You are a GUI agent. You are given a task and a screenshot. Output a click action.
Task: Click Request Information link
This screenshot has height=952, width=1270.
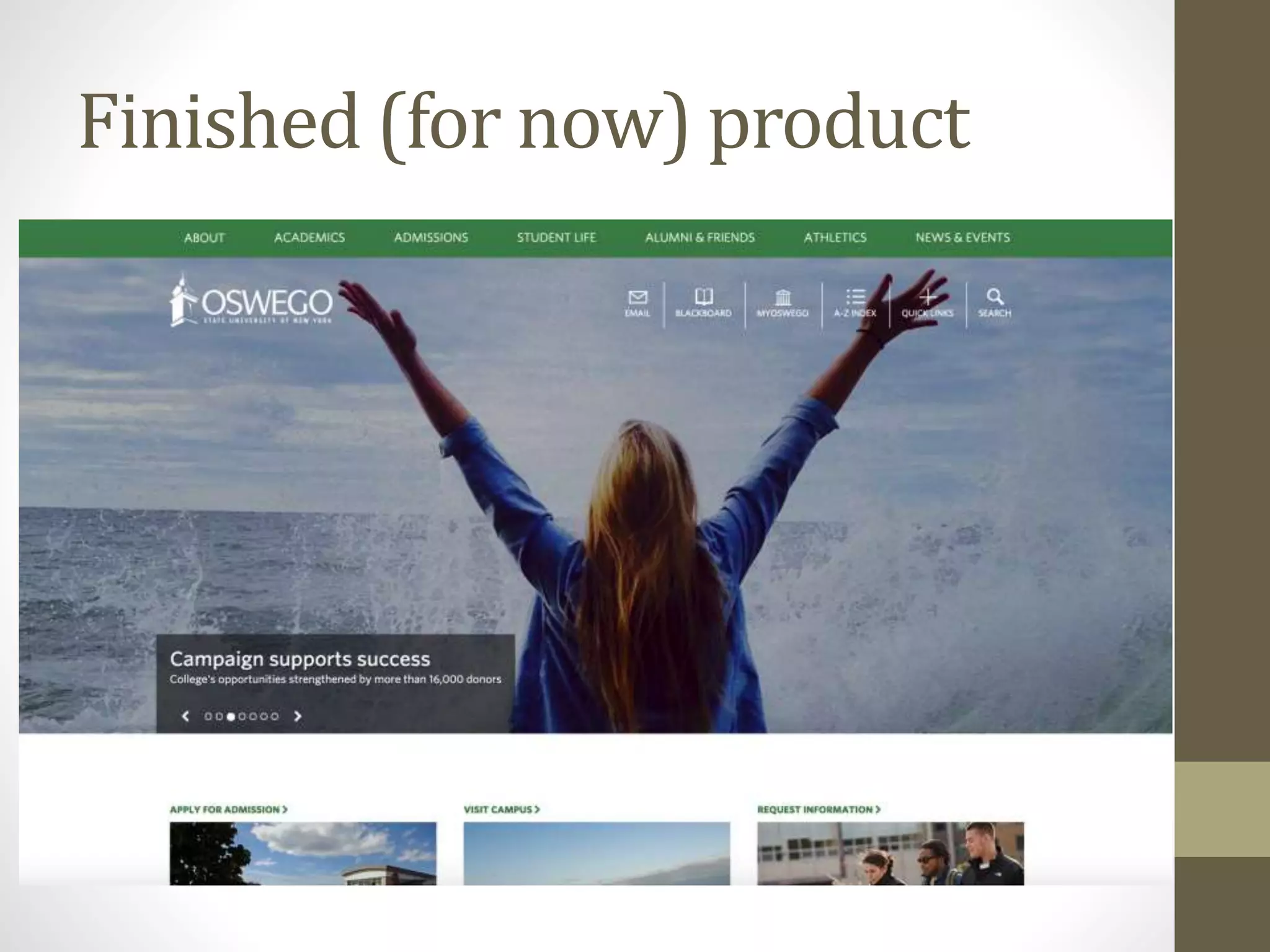[x=819, y=809]
